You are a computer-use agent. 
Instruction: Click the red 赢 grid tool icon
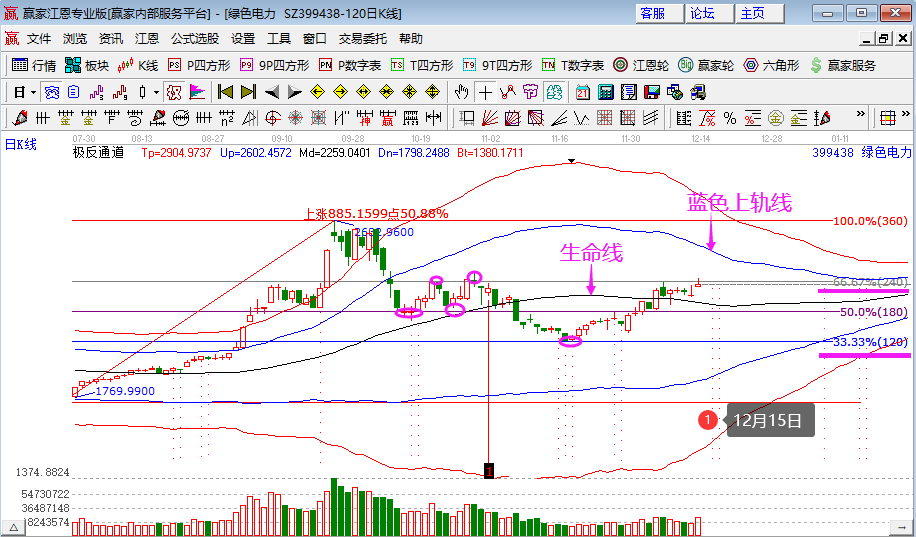click(x=388, y=119)
